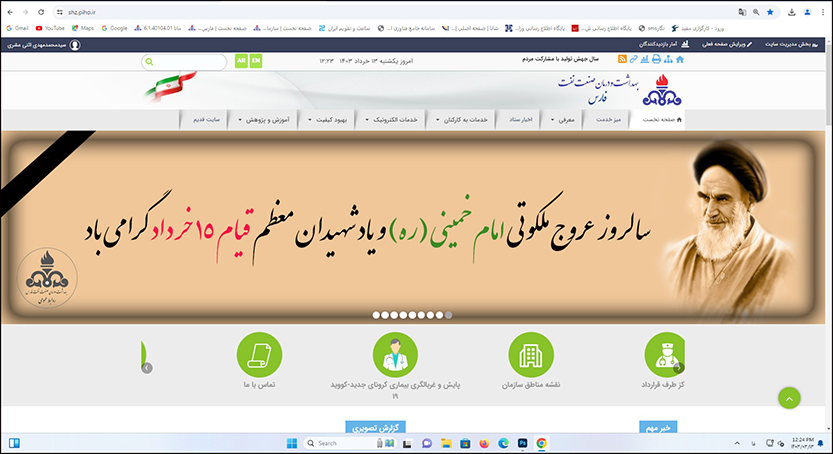Screen dimensions: 833x454
Task: Click the user avatar in the admin bar
Action: click(x=75, y=45)
